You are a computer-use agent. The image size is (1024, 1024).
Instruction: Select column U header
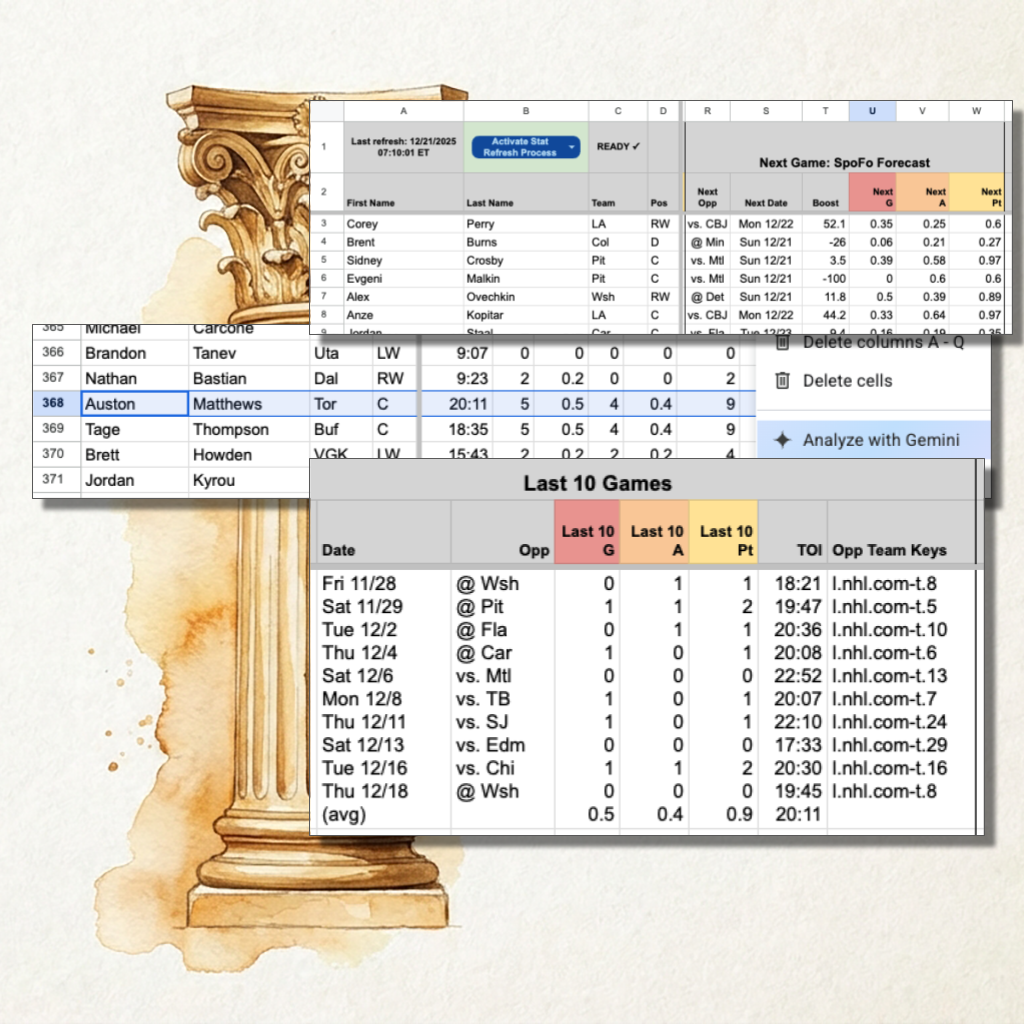click(873, 110)
